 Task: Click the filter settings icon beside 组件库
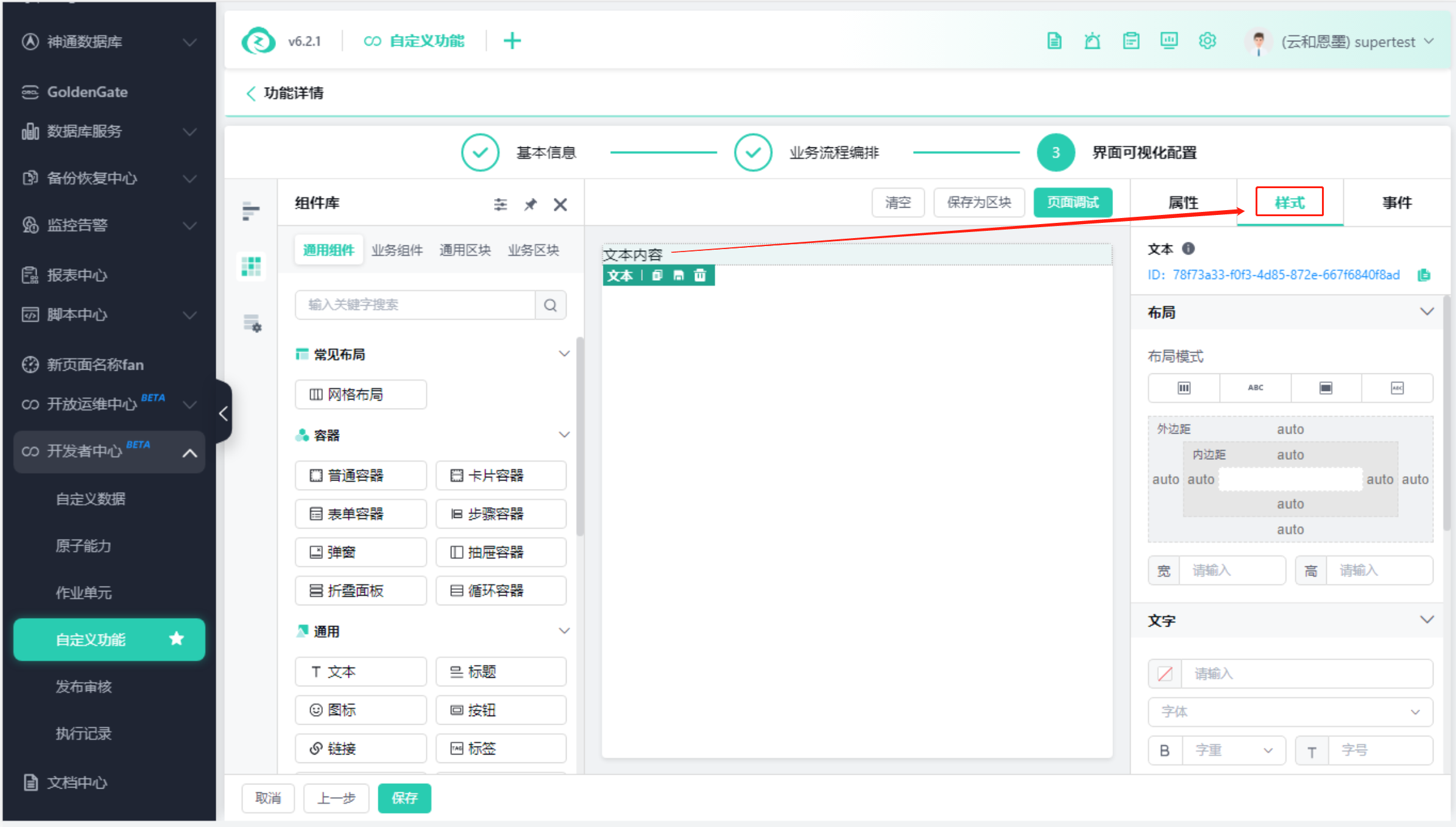500,205
